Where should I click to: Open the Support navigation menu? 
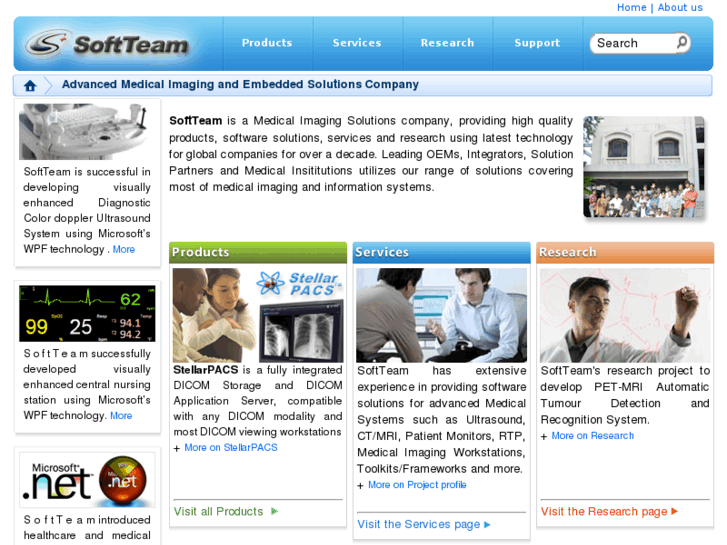click(537, 43)
